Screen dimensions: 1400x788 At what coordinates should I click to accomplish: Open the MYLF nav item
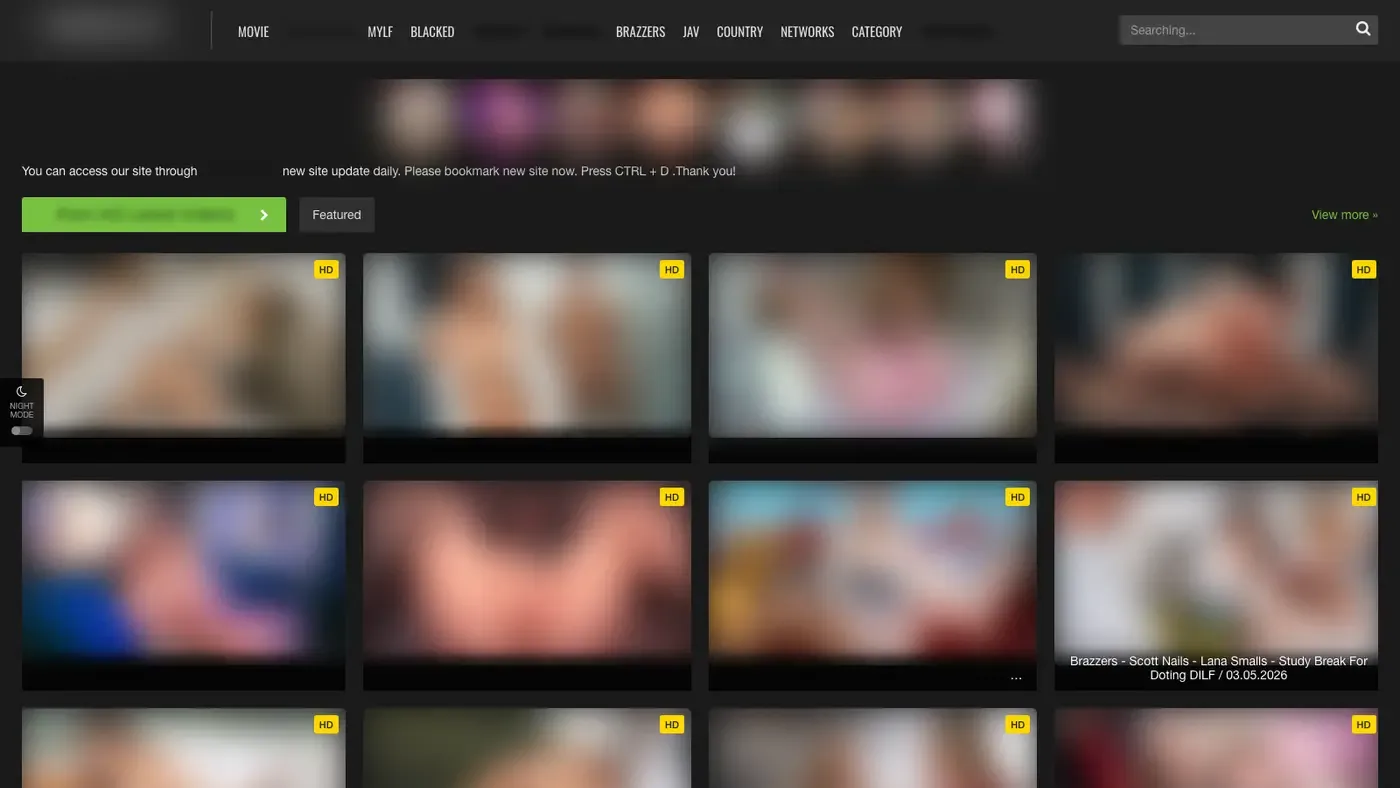click(x=380, y=32)
